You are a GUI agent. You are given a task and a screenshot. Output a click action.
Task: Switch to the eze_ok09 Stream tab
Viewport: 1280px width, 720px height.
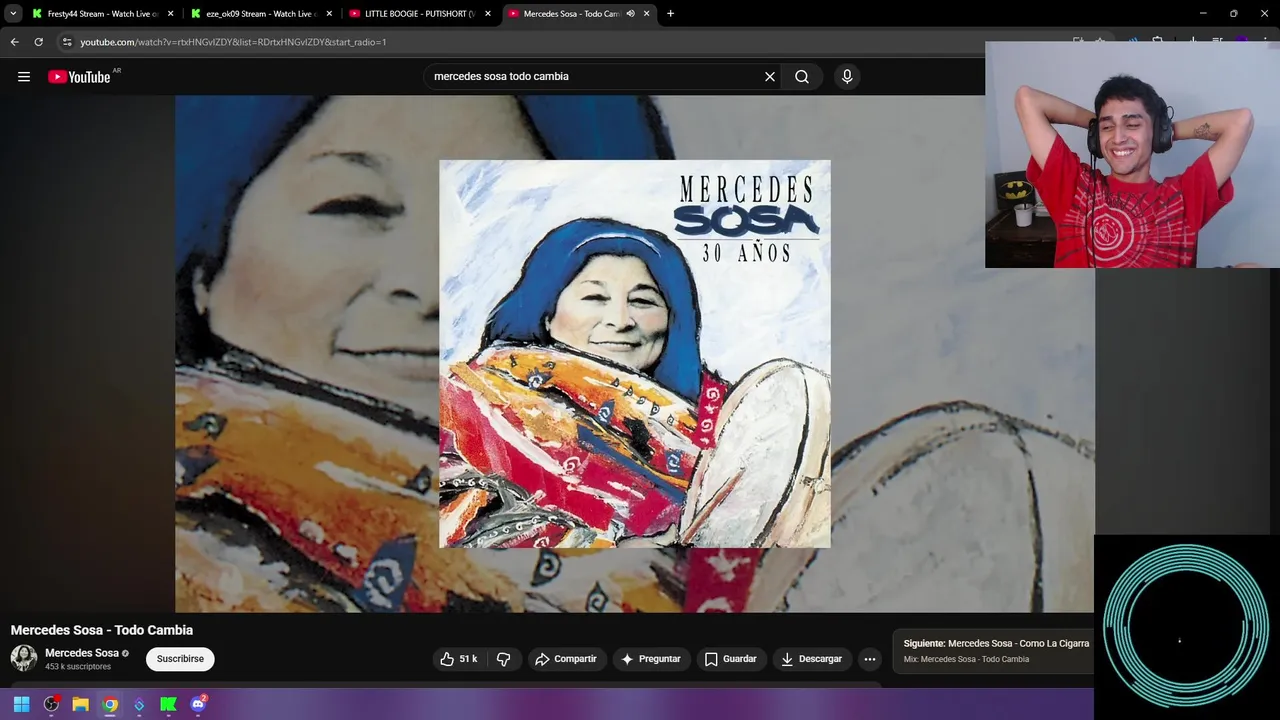(261, 14)
